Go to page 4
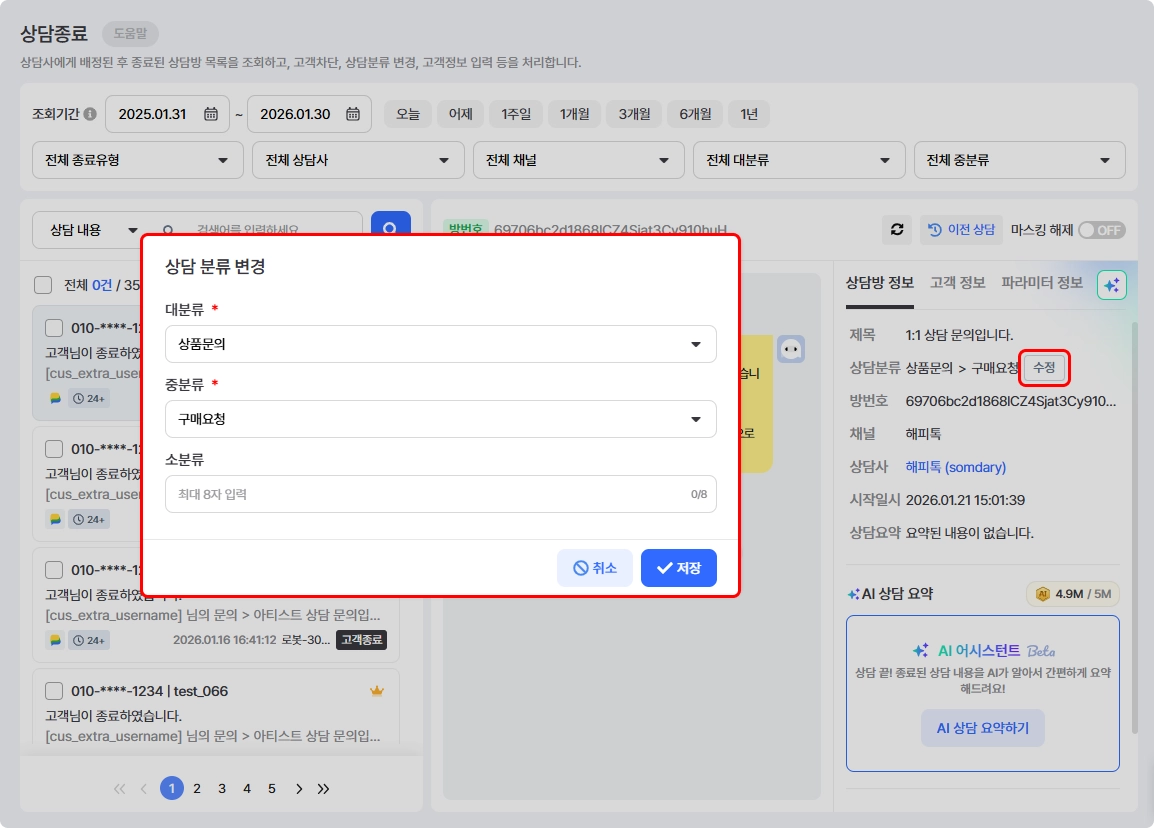 [247, 788]
